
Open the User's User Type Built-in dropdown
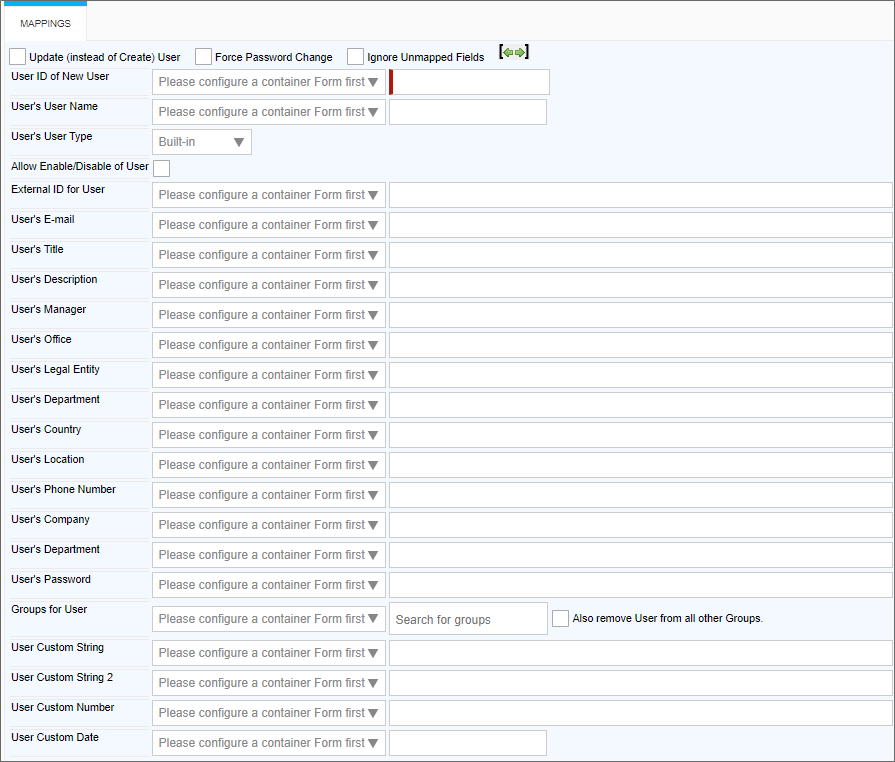[201, 142]
